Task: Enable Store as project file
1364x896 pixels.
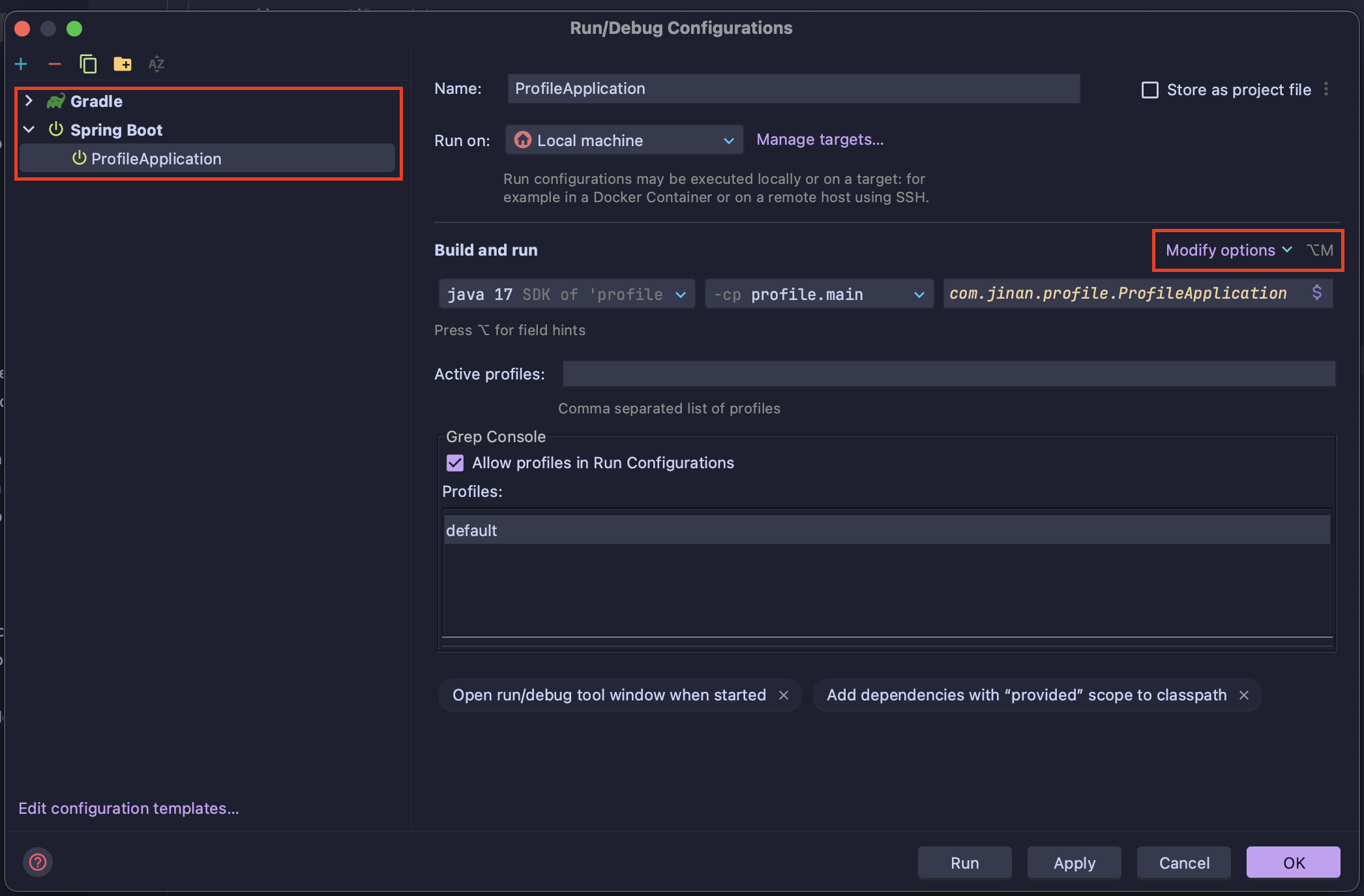Action: tap(1149, 89)
